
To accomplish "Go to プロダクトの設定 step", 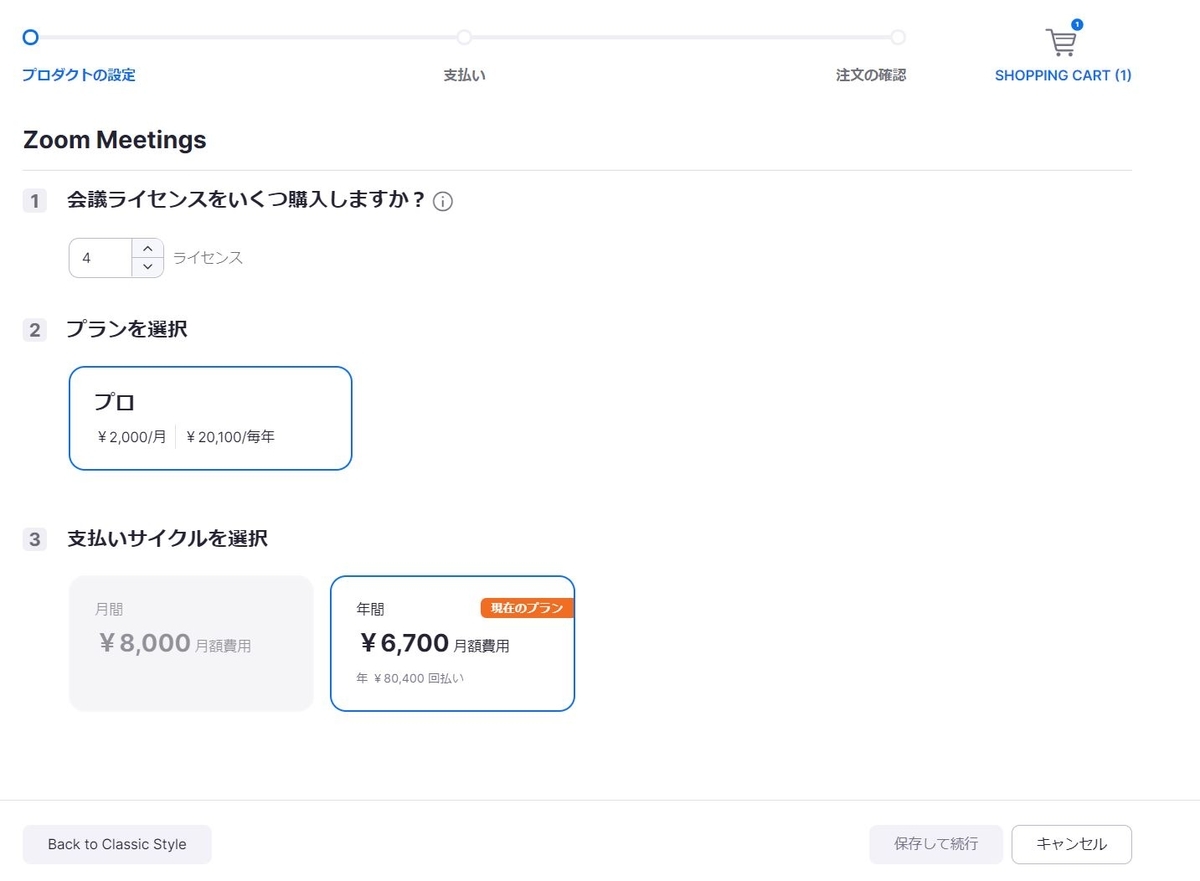I will pyautogui.click(x=79, y=75).
